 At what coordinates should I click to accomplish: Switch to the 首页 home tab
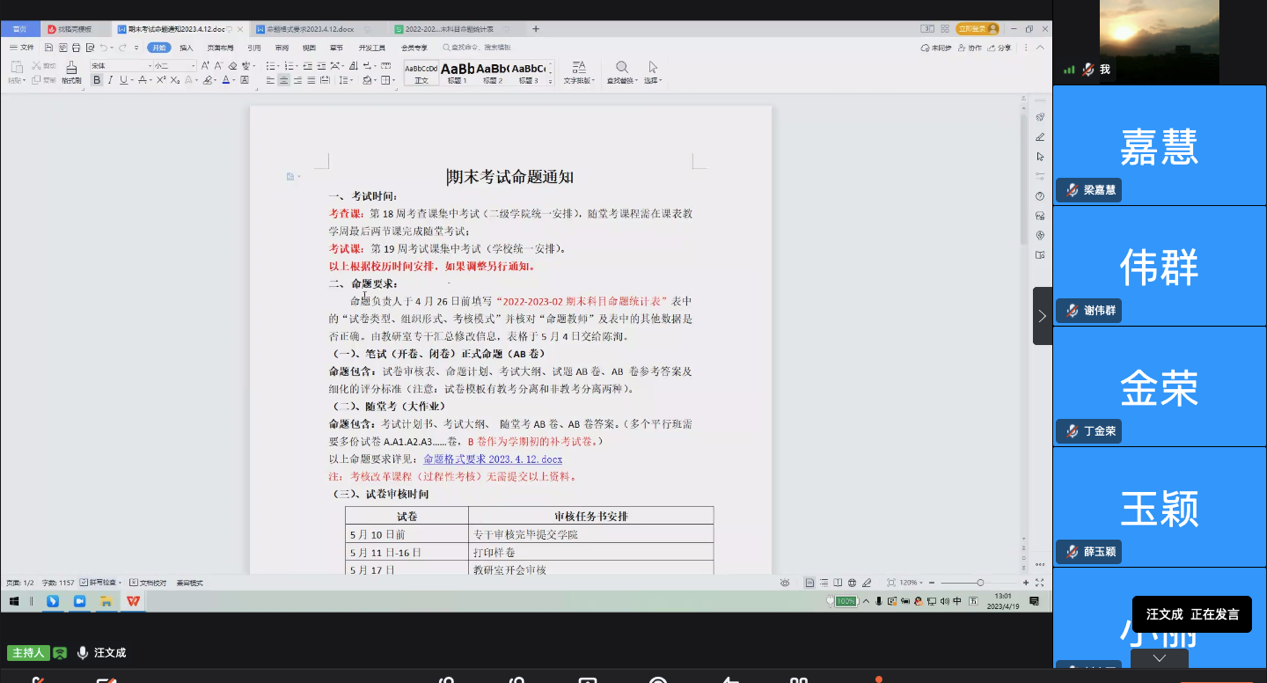pyautogui.click(x=20, y=29)
